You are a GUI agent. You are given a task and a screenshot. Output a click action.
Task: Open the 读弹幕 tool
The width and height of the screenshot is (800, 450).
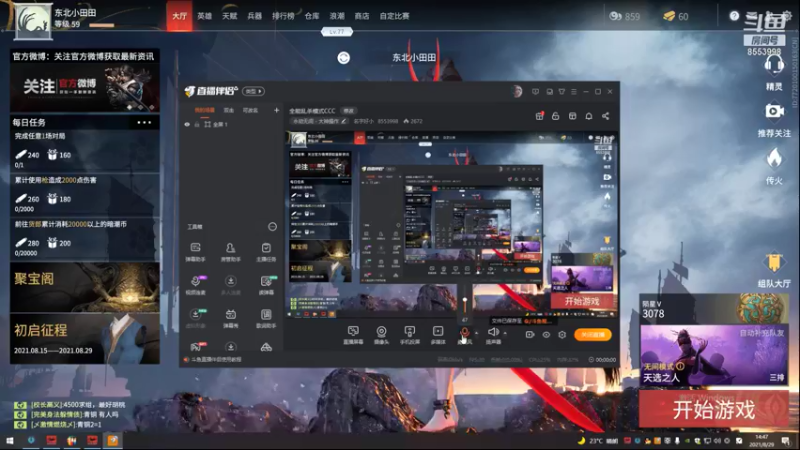coord(266,285)
